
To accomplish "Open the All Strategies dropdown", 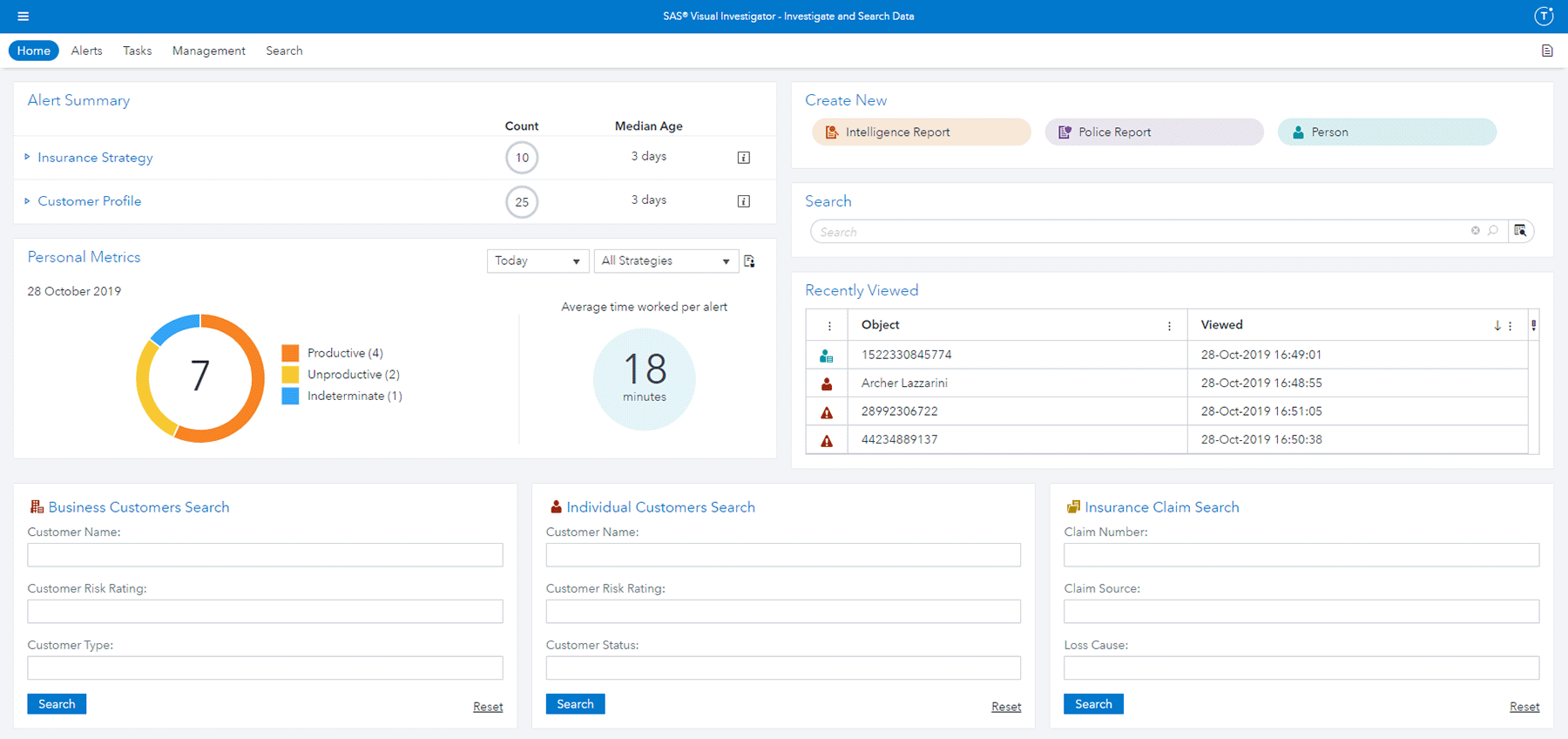I will point(666,261).
